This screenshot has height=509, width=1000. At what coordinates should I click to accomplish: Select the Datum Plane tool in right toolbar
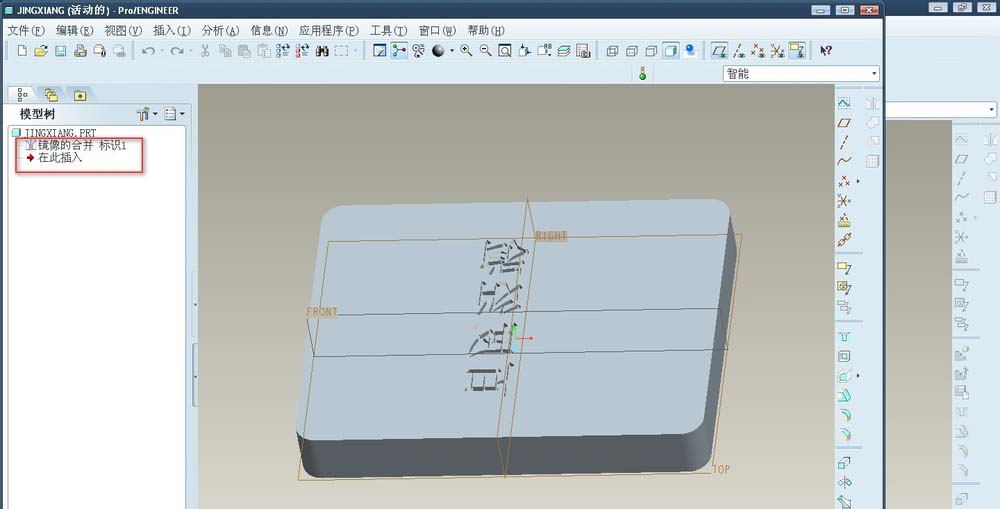tap(844, 122)
